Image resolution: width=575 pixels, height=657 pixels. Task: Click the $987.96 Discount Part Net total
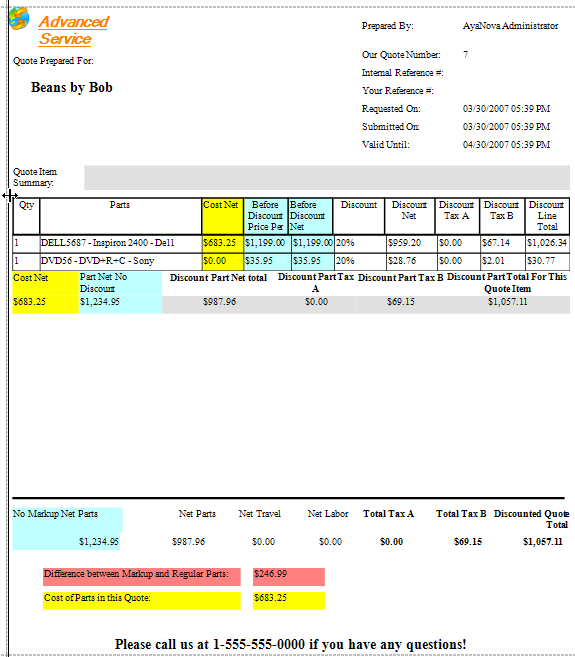pos(219,302)
